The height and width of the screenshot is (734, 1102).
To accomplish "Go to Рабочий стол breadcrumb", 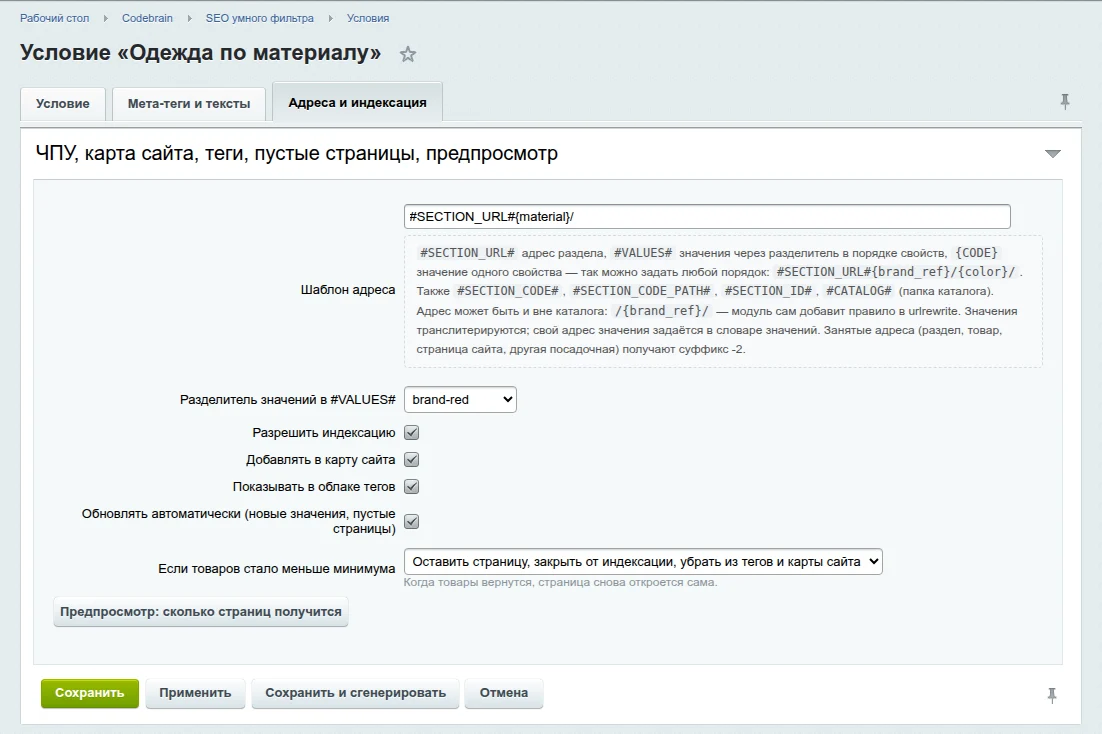I will point(55,18).
